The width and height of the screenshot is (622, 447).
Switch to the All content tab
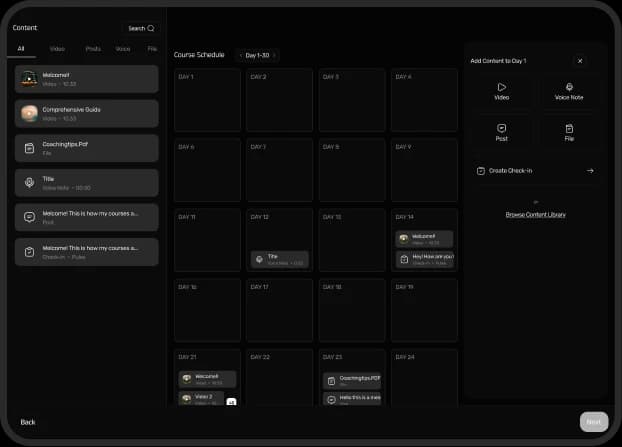21,48
